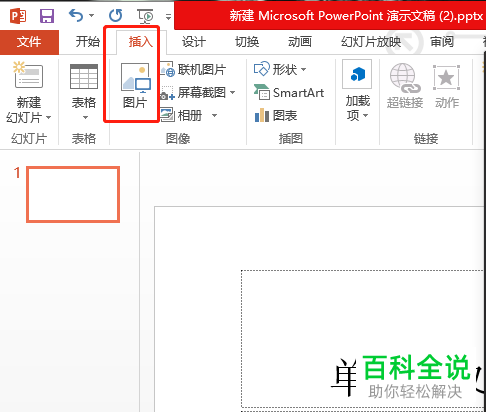Click the 联机图片 online pictures icon
Screen dimensions: 486x412
pyautogui.click(x=167, y=69)
